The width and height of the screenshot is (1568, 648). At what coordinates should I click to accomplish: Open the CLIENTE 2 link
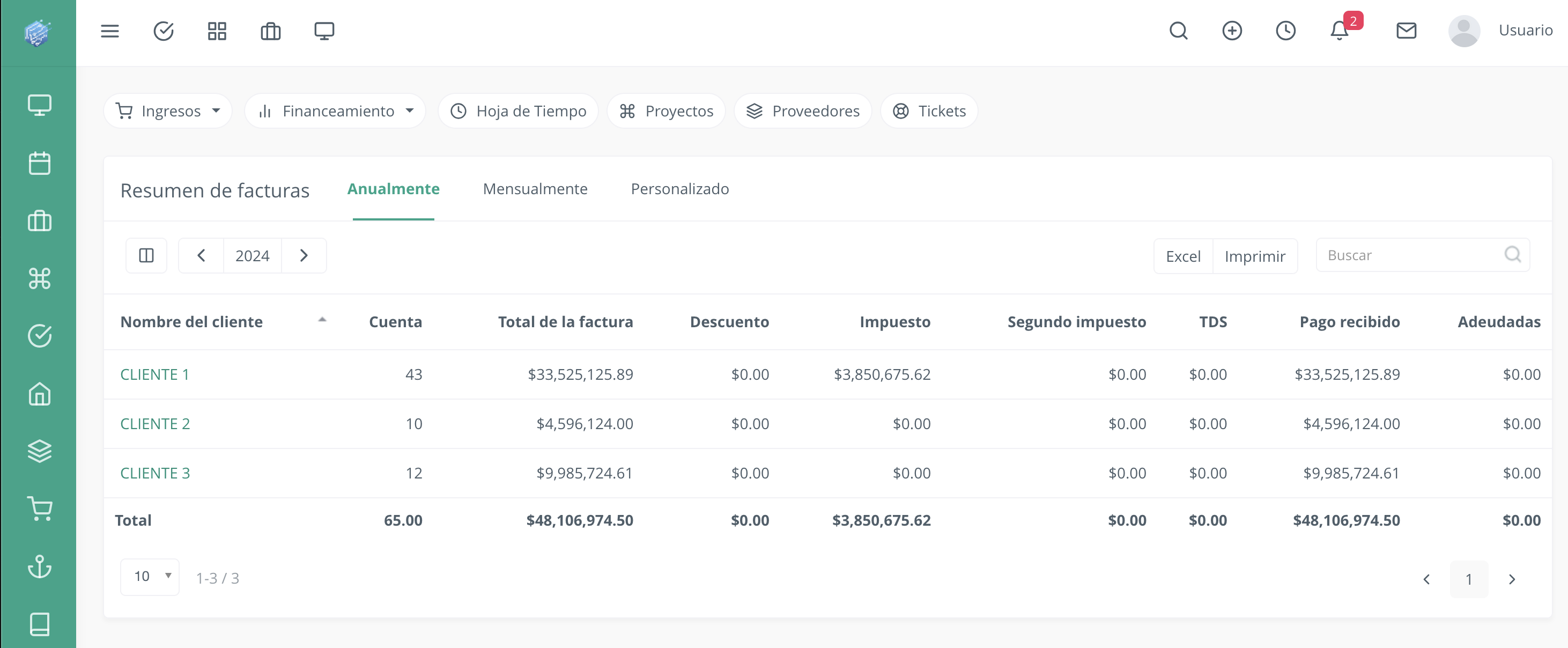[155, 424]
